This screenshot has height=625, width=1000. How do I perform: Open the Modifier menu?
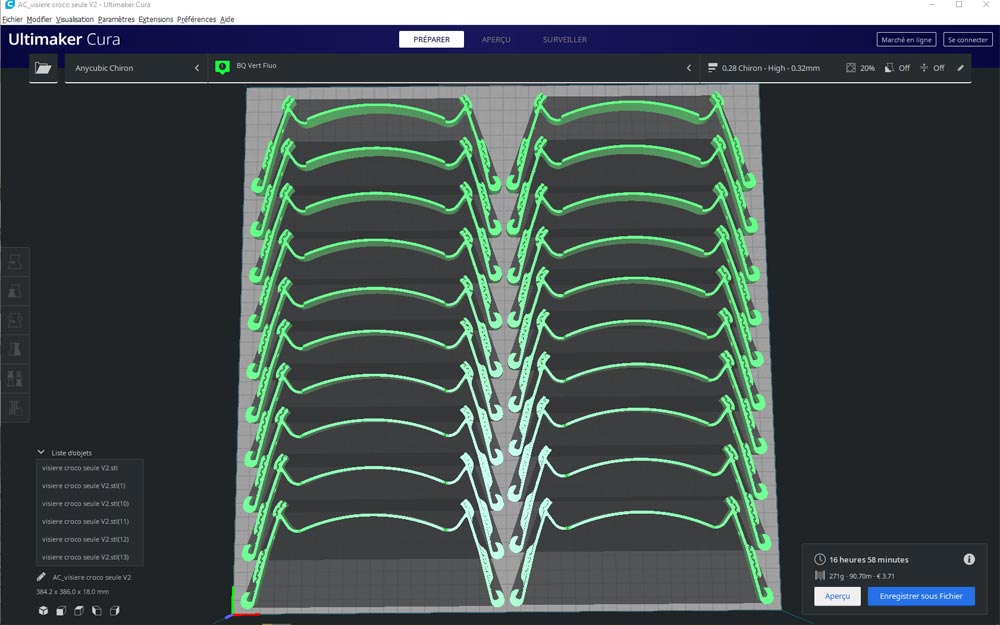coord(39,19)
